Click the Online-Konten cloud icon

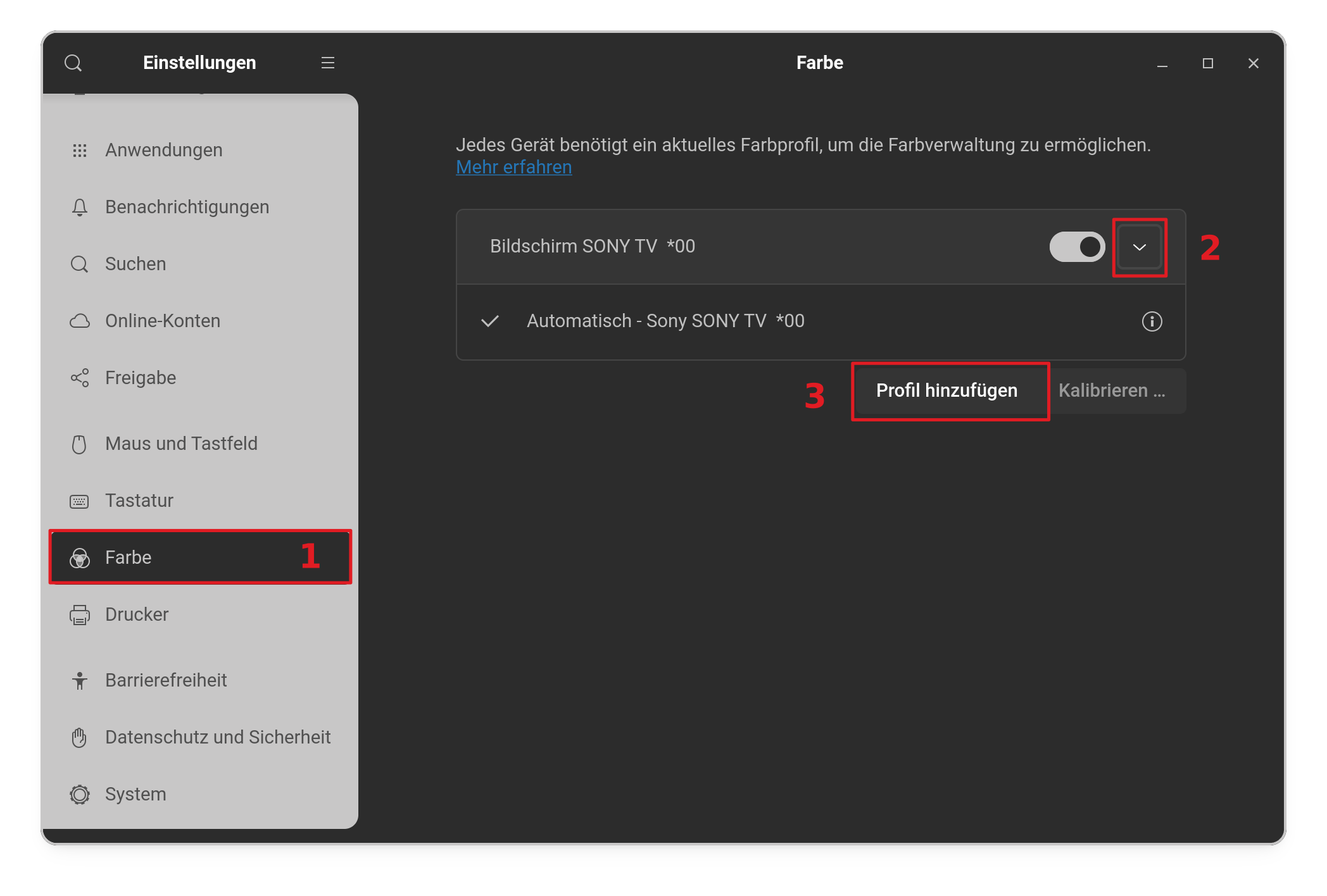(80, 321)
